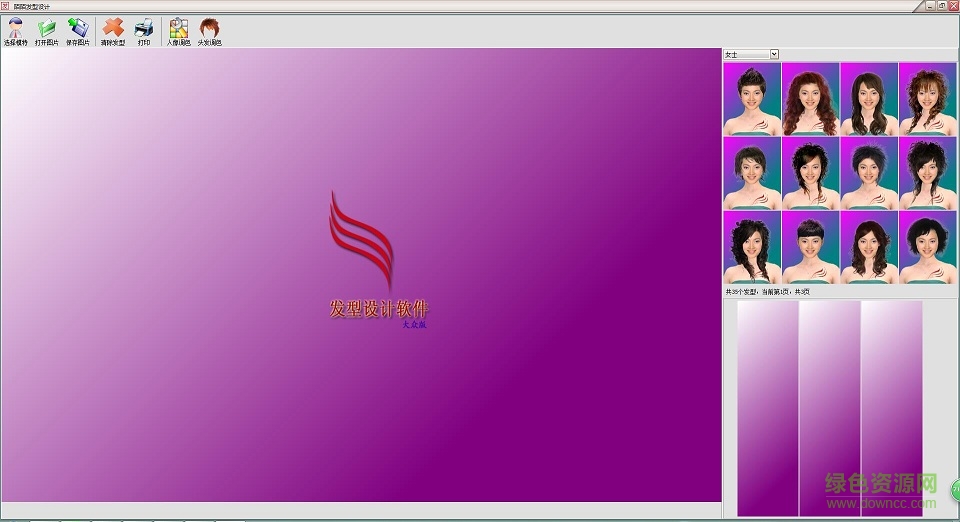This screenshot has height=522, width=960.
Task: Expand the 女士 gender category dropdown
Action: tap(774, 54)
